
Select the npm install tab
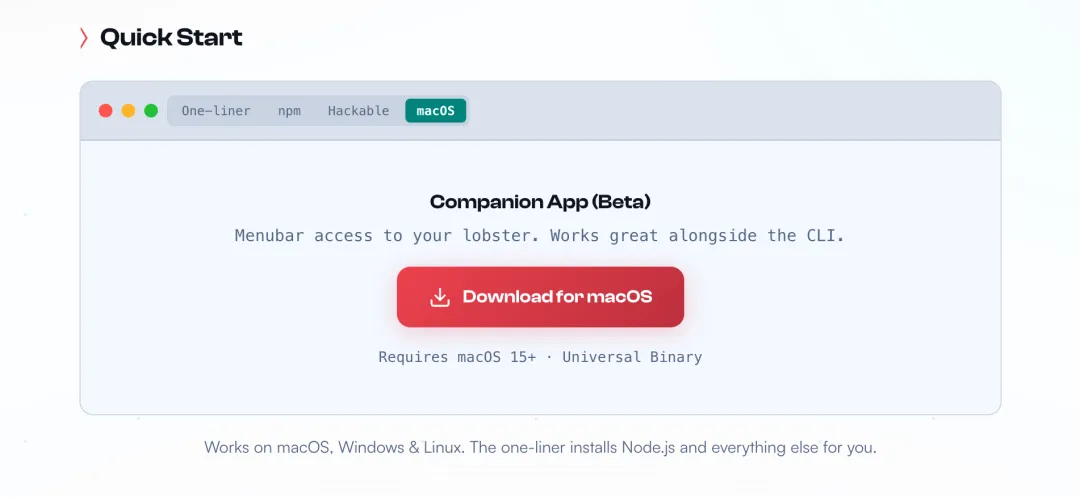pyautogui.click(x=289, y=111)
